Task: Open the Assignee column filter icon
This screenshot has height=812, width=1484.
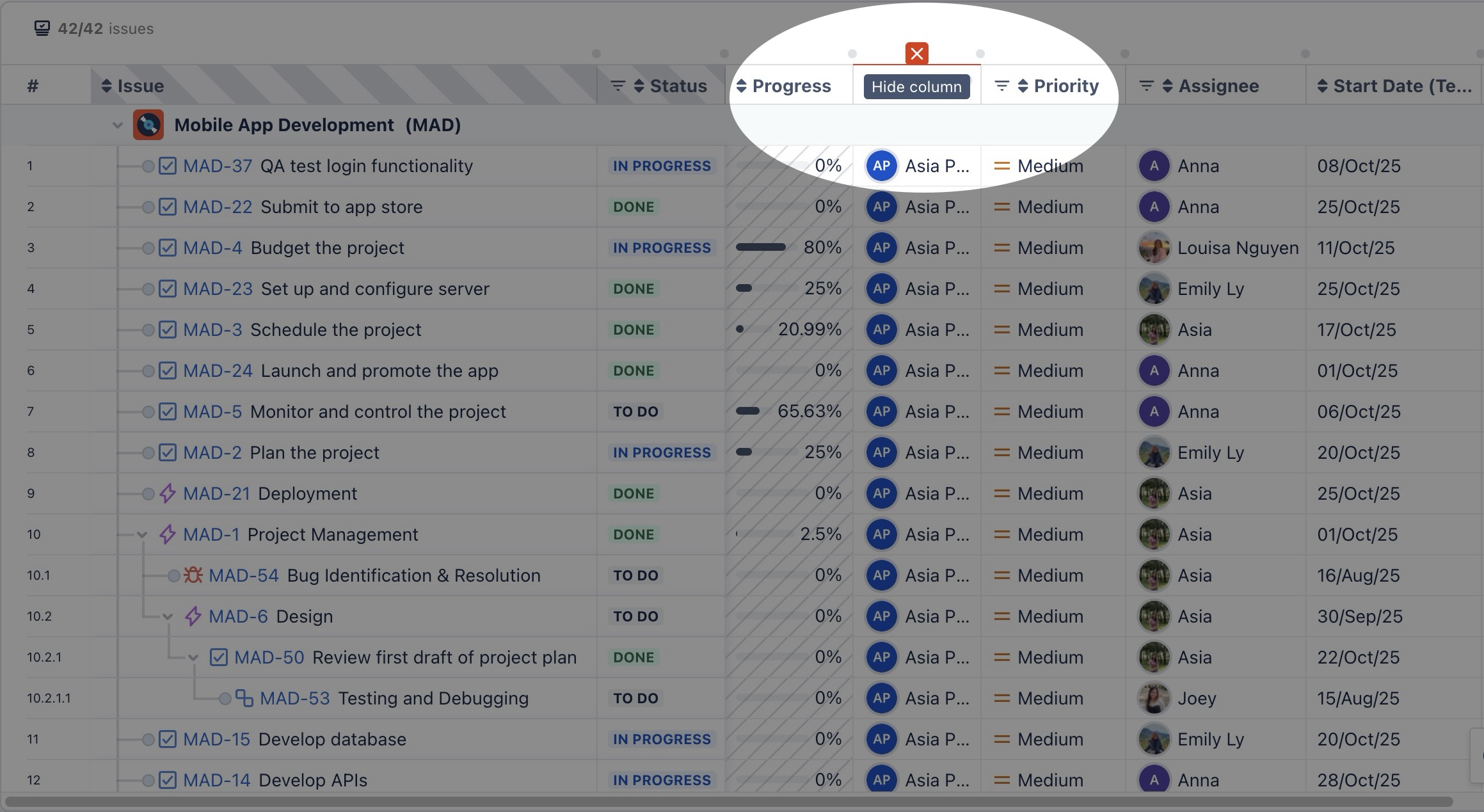Action: tap(1147, 86)
